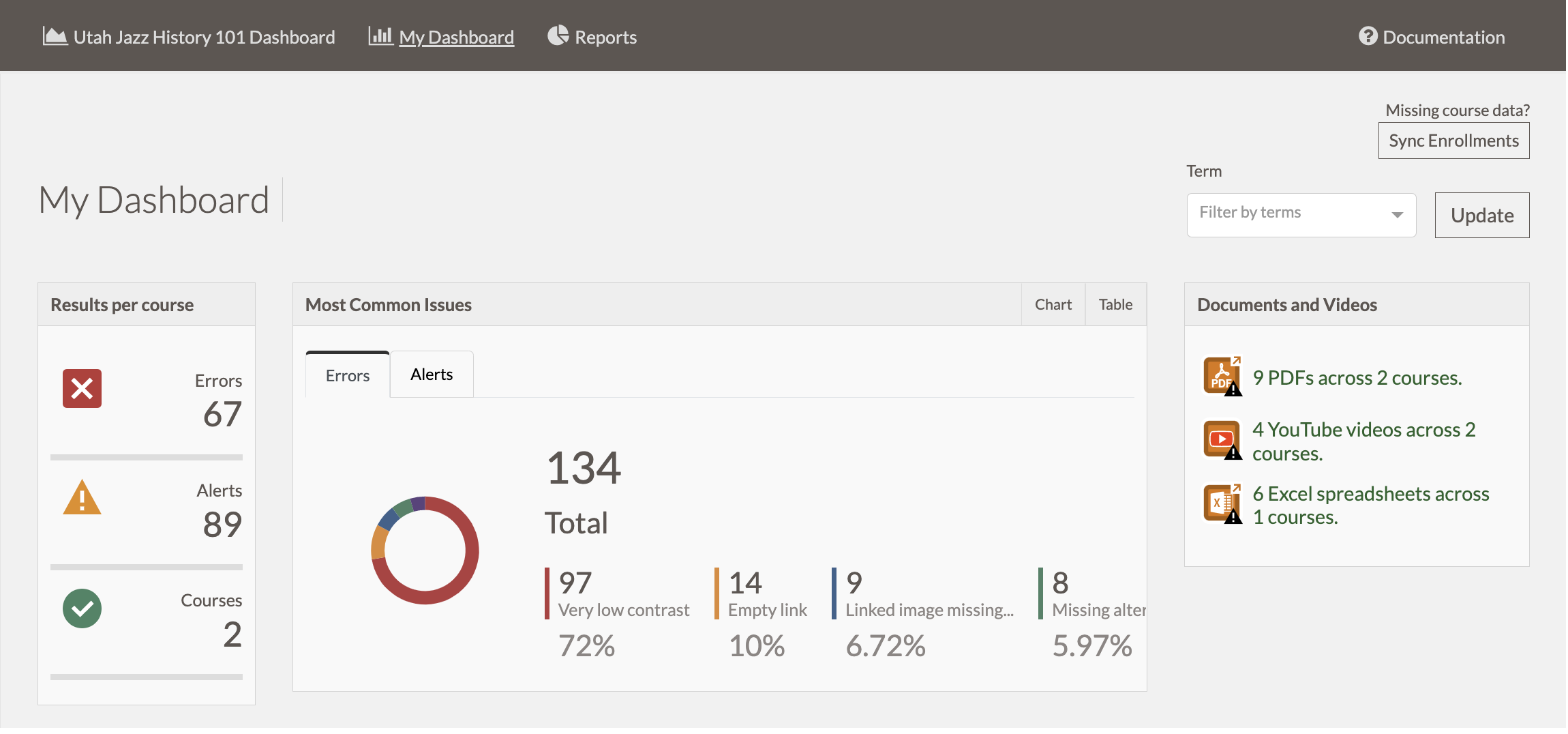This screenshot has height=734, width=1568.
Task: Click the Linked image missing label
Action: coord(929,611)
